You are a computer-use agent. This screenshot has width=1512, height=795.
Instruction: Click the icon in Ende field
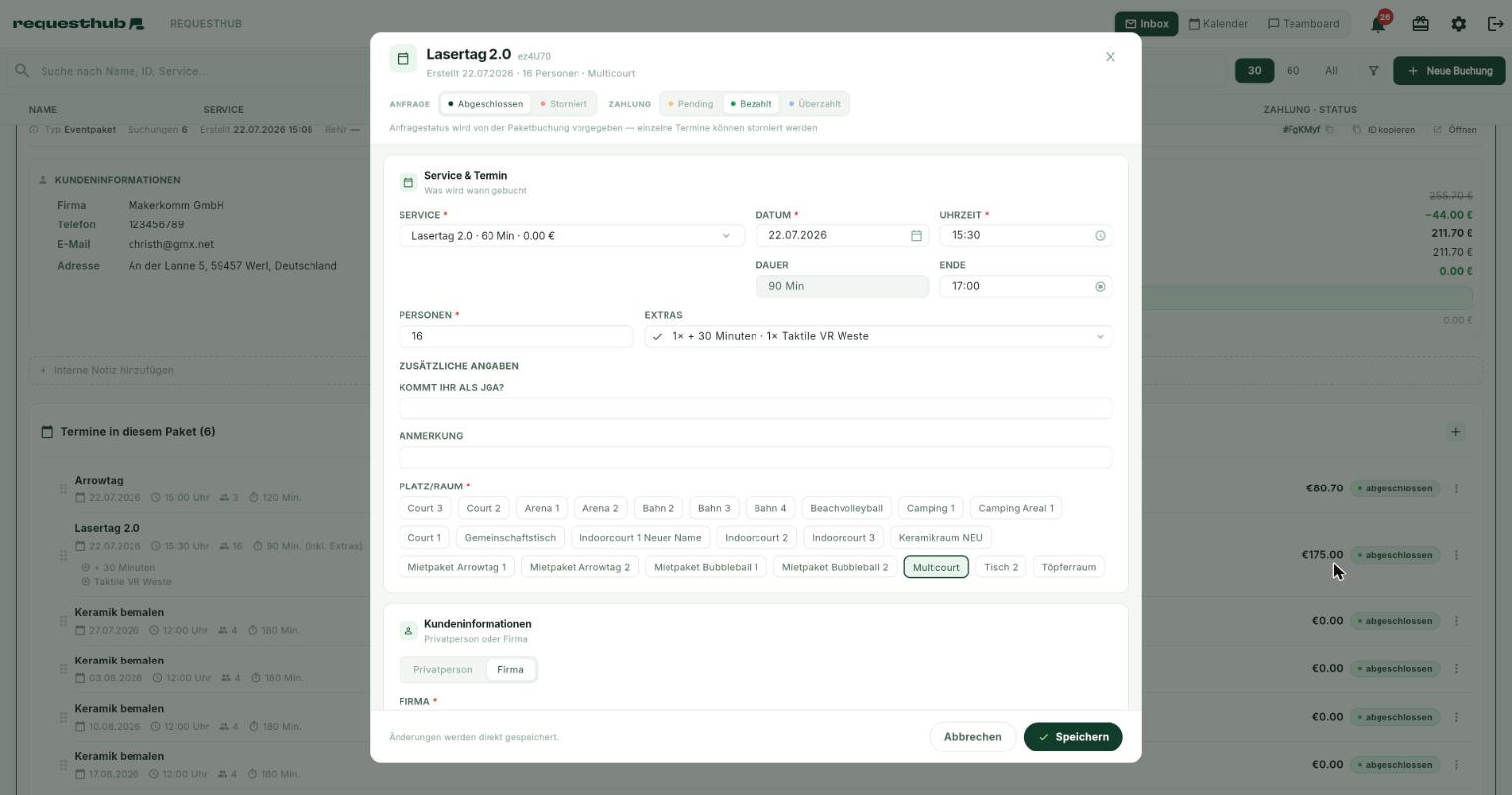[1100, 286]
